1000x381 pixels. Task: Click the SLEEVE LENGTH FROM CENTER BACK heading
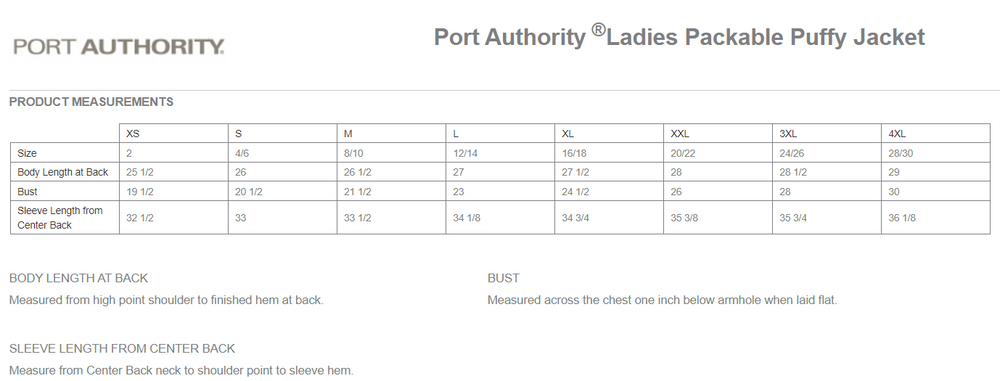pyautogui.click(x=122, y=348)
